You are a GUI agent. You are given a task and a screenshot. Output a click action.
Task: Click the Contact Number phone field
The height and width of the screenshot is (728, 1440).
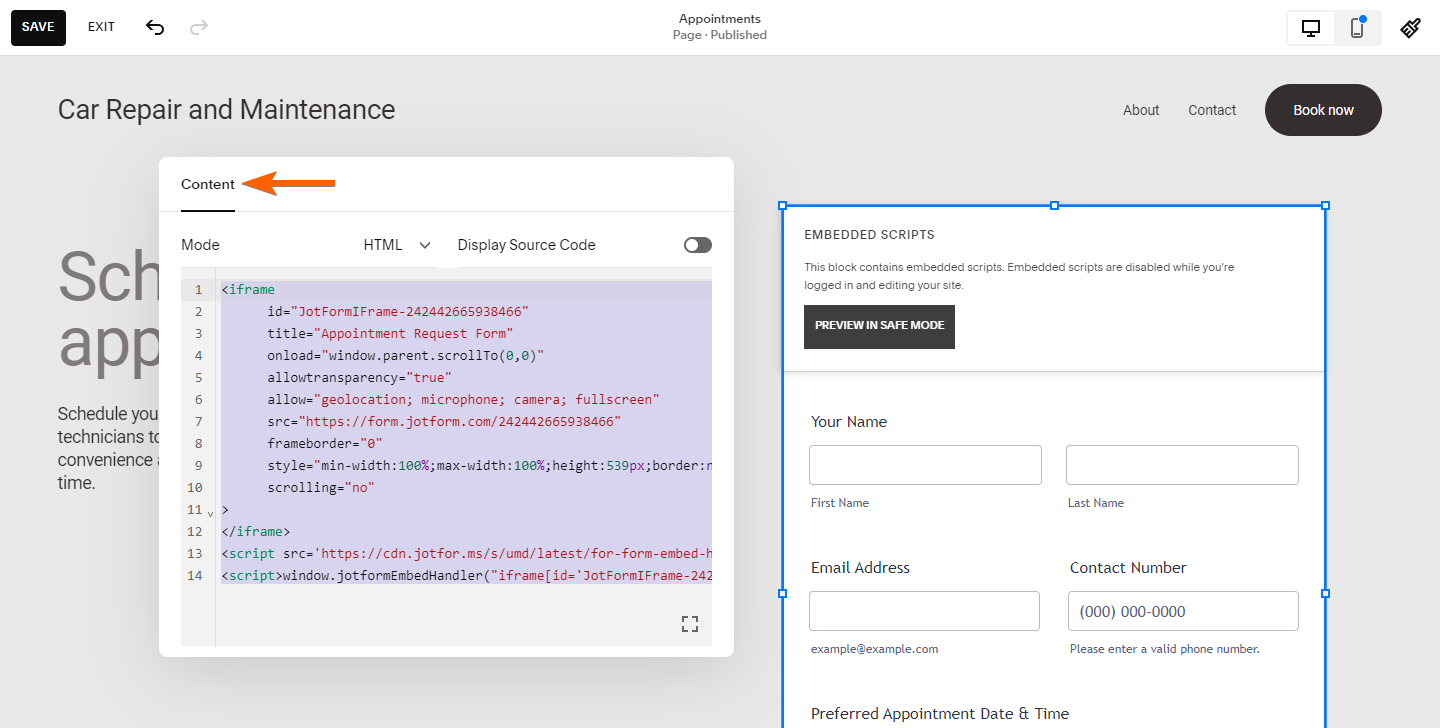click(1183, 611)
